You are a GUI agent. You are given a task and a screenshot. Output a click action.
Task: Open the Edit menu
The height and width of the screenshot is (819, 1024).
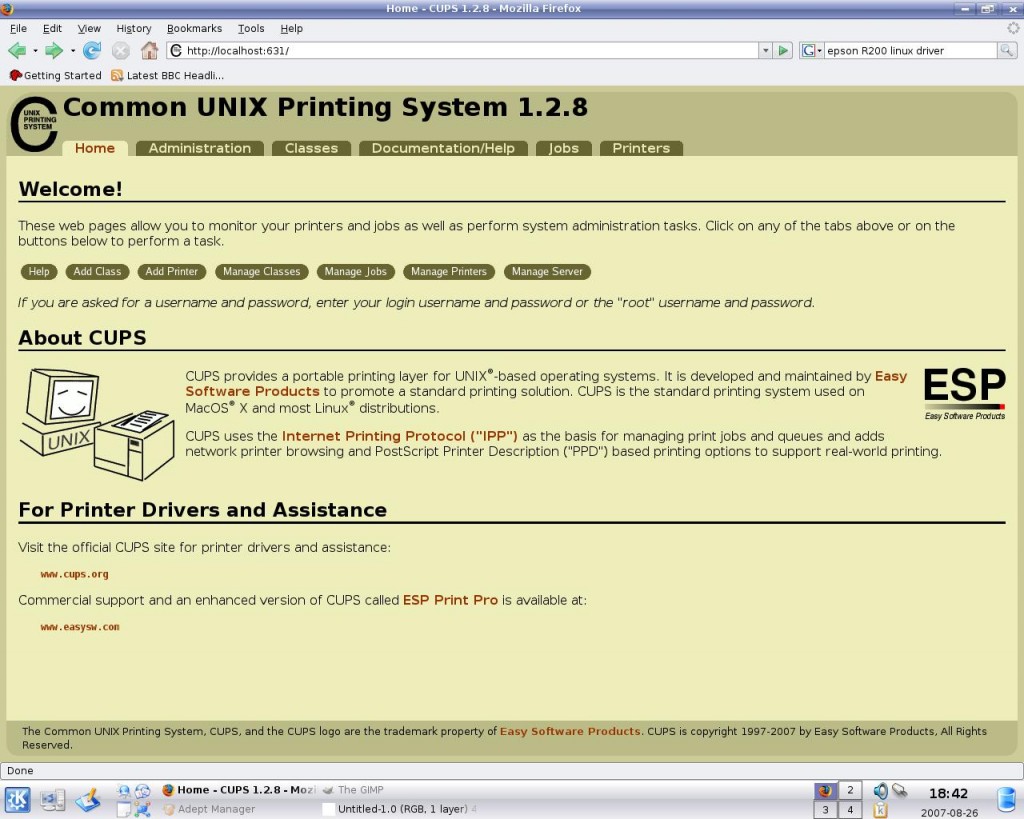coord(52,28)
